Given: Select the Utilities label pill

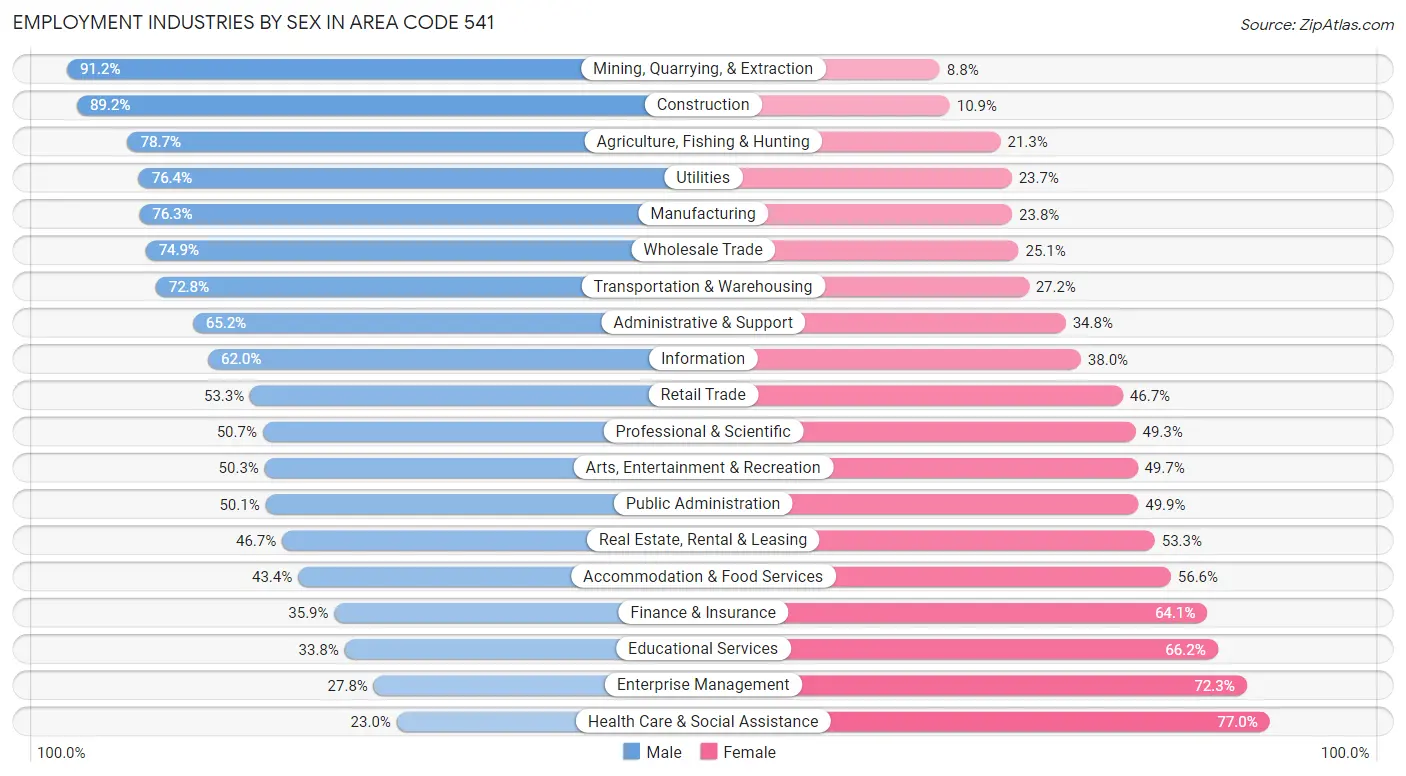Looking at the screenshot, I should point(703,178).
